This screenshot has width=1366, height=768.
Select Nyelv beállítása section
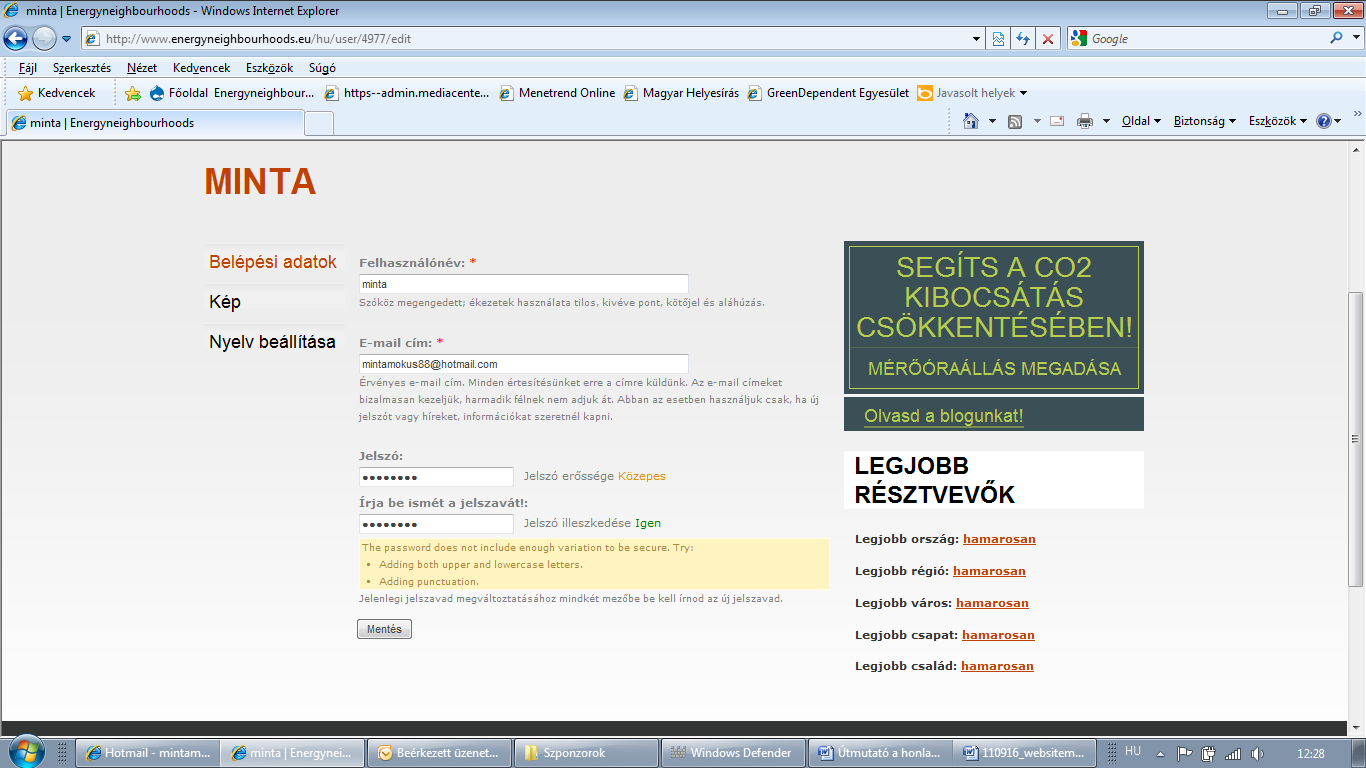[272, 342]
